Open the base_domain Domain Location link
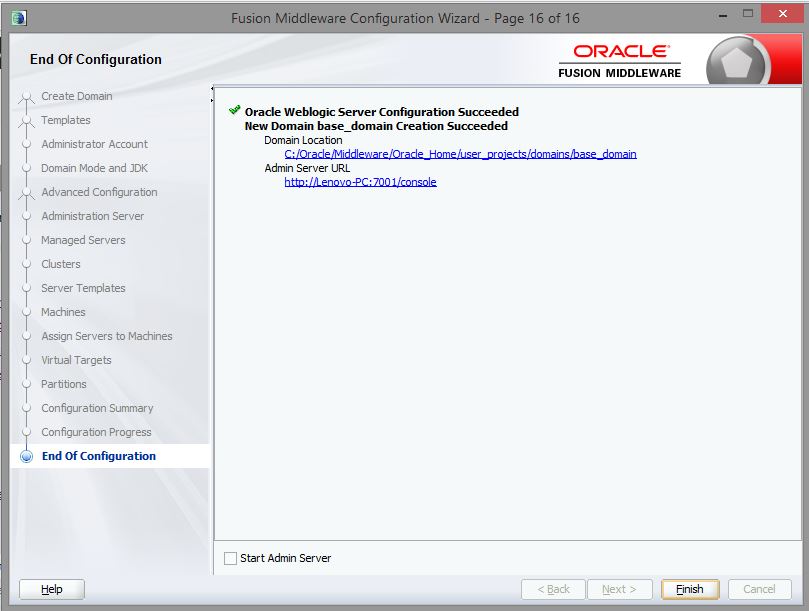Viewport: 809px width, 611px height. 460,154
